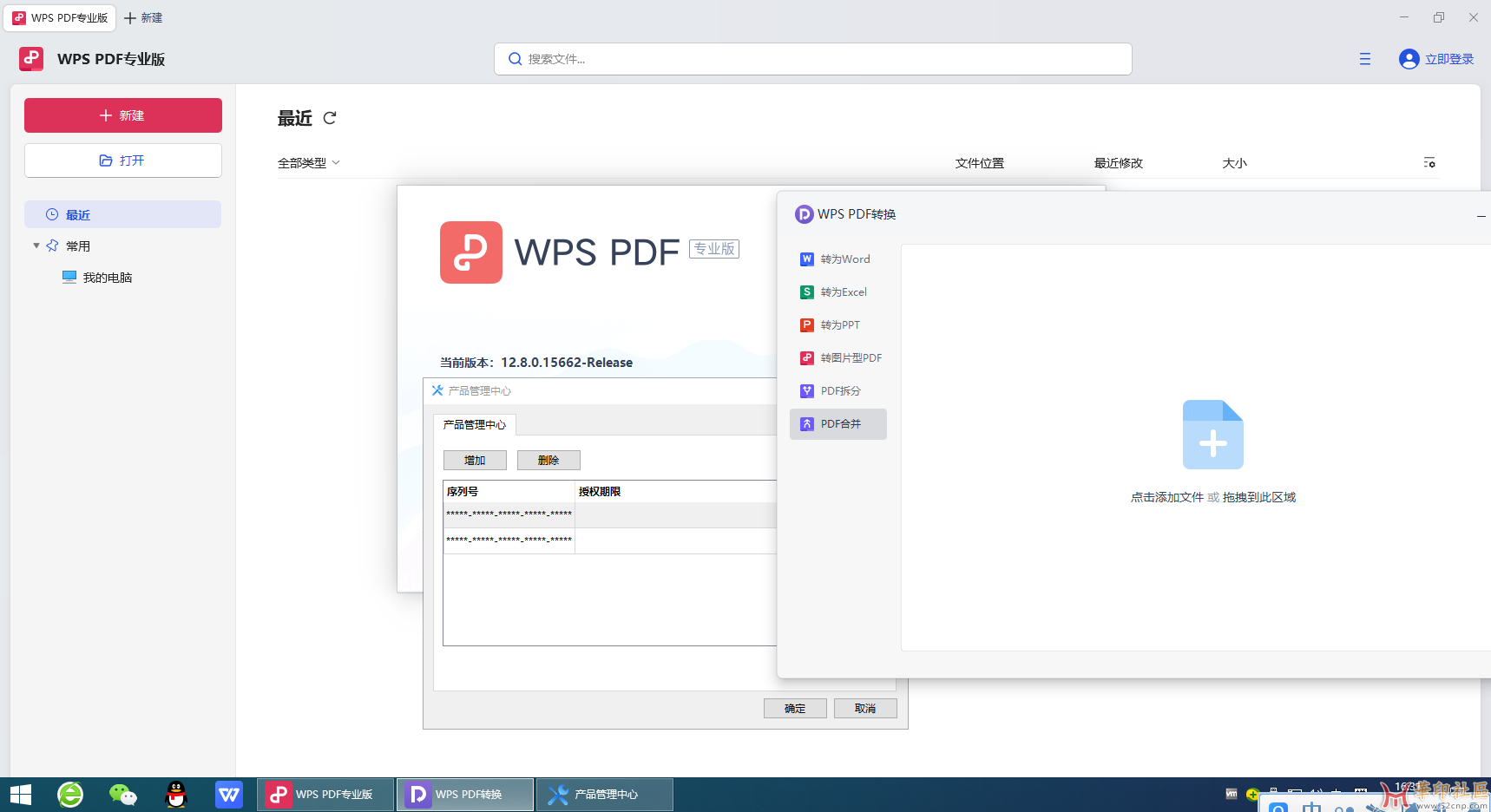Choose PDF合并 in WPS PDF转换
The width and height of the screenshot is (1491, 812).
838,424
